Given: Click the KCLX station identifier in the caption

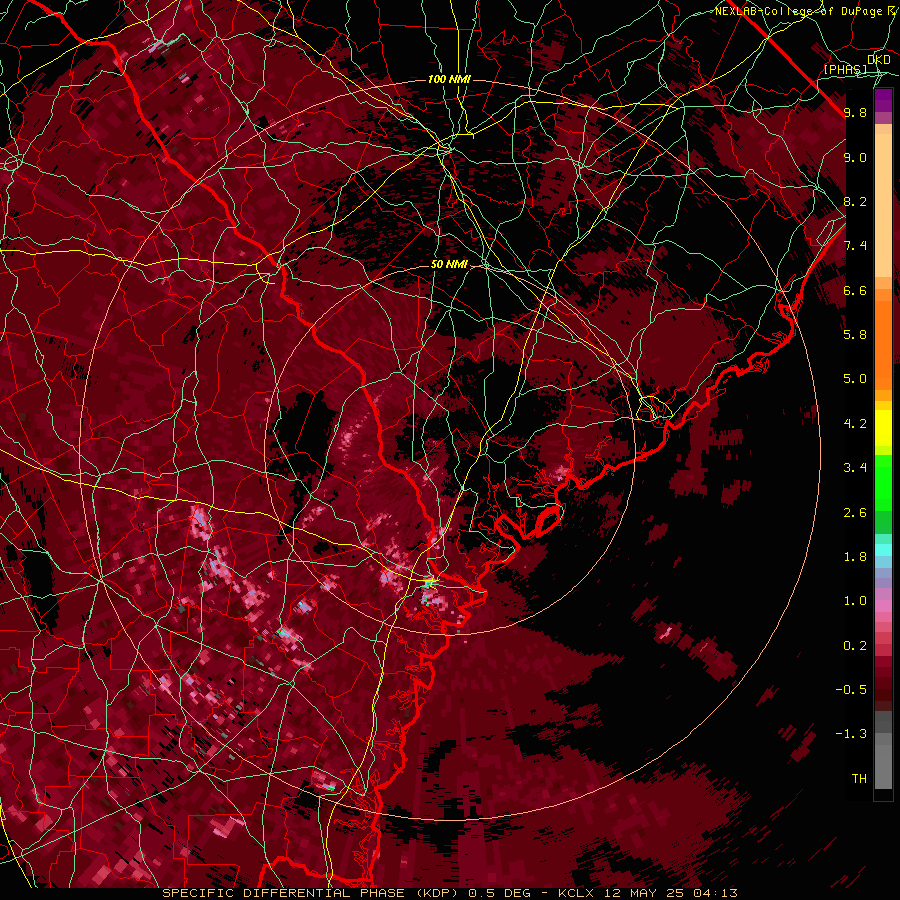Looking at the screenshot, I should pos(577,893).
